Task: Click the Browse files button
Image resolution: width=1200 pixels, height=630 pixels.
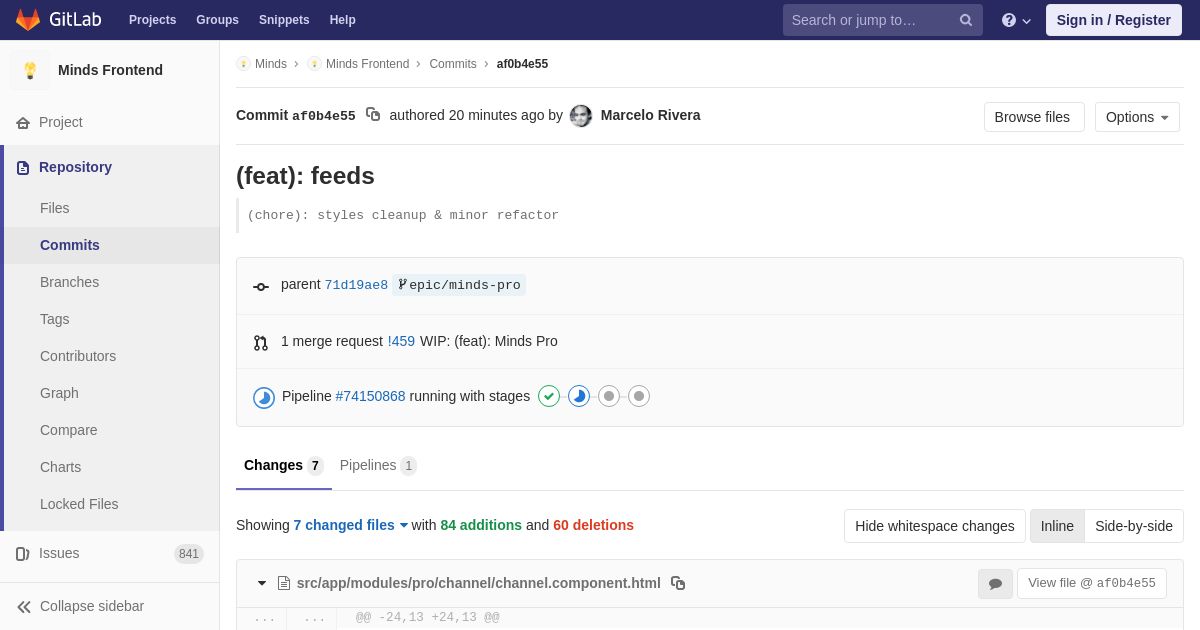Action: 1034,117
